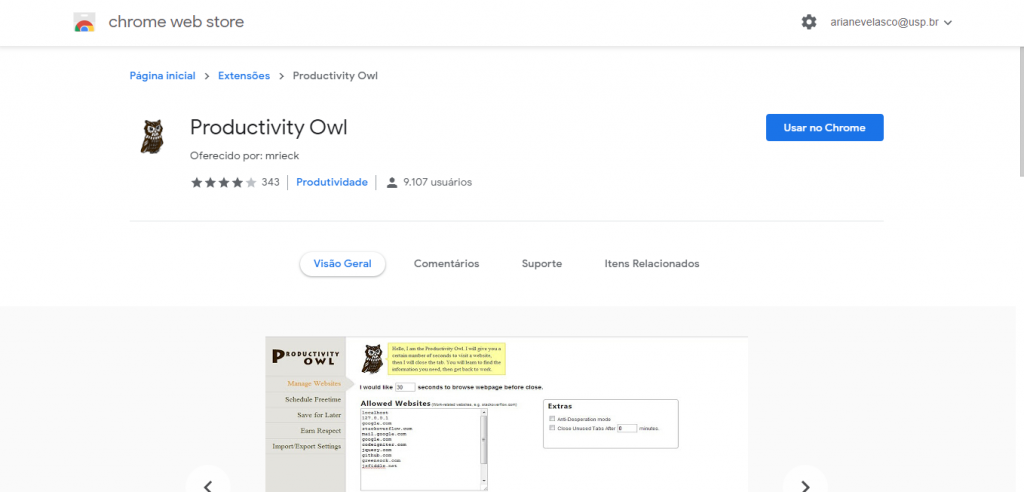Click the Productivity Owl extension icon
The width and height of the screenshot is (1024, 492).
pos(152,137)
